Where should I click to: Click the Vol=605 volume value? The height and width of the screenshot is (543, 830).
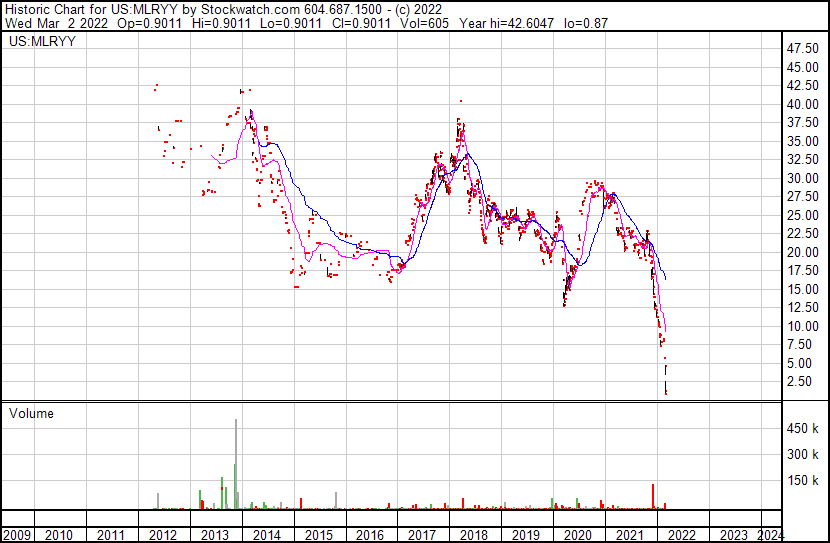point(425,23)
